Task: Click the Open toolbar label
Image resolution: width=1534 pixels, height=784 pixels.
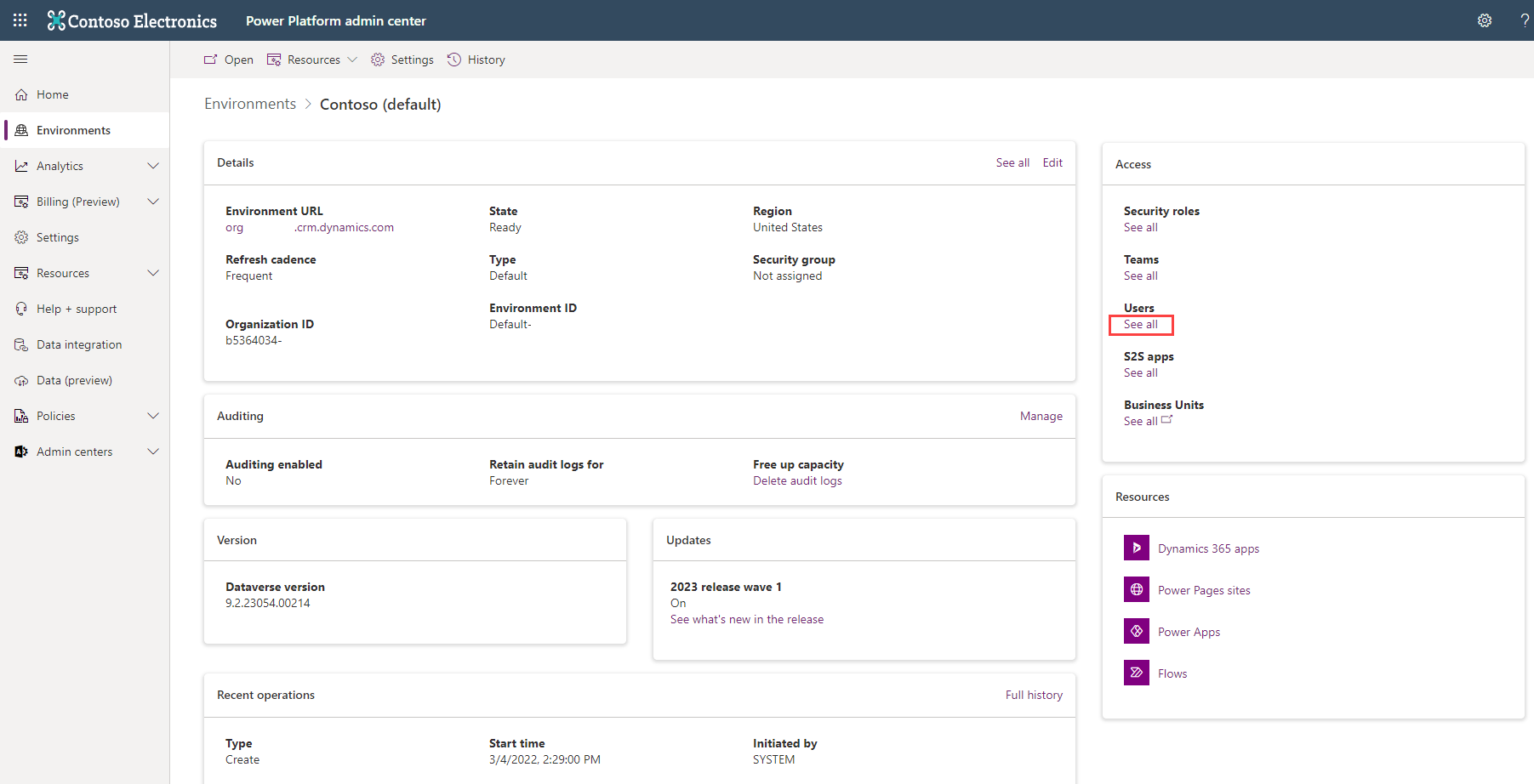Action: (x=239, y=60)
